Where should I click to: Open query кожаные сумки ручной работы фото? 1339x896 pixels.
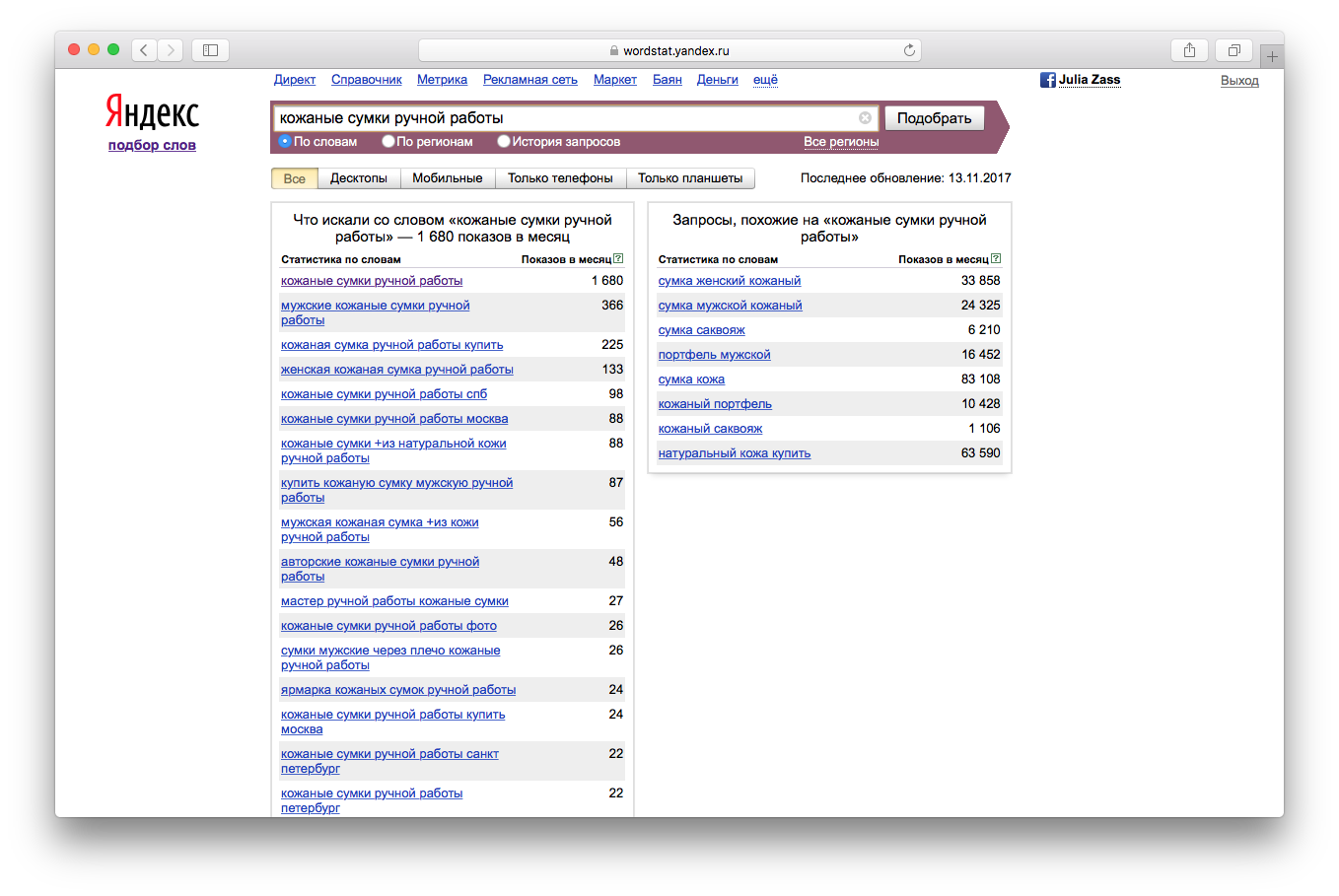[388, 626]
